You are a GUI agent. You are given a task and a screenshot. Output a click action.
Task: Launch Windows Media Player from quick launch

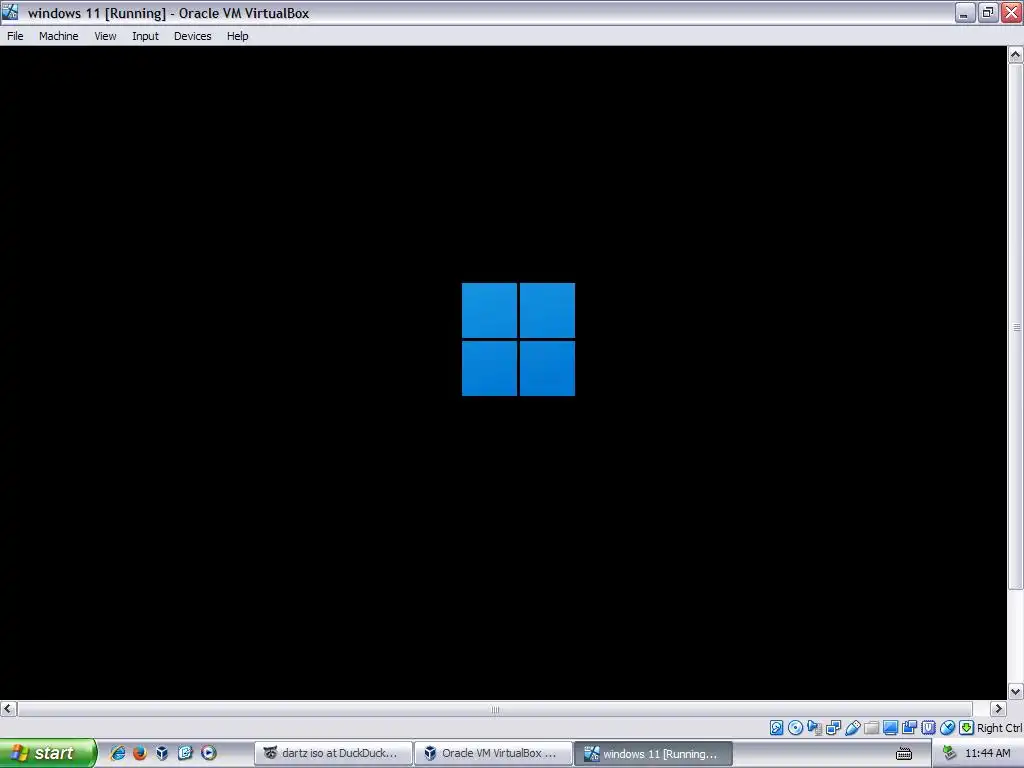tap(208, 753)
